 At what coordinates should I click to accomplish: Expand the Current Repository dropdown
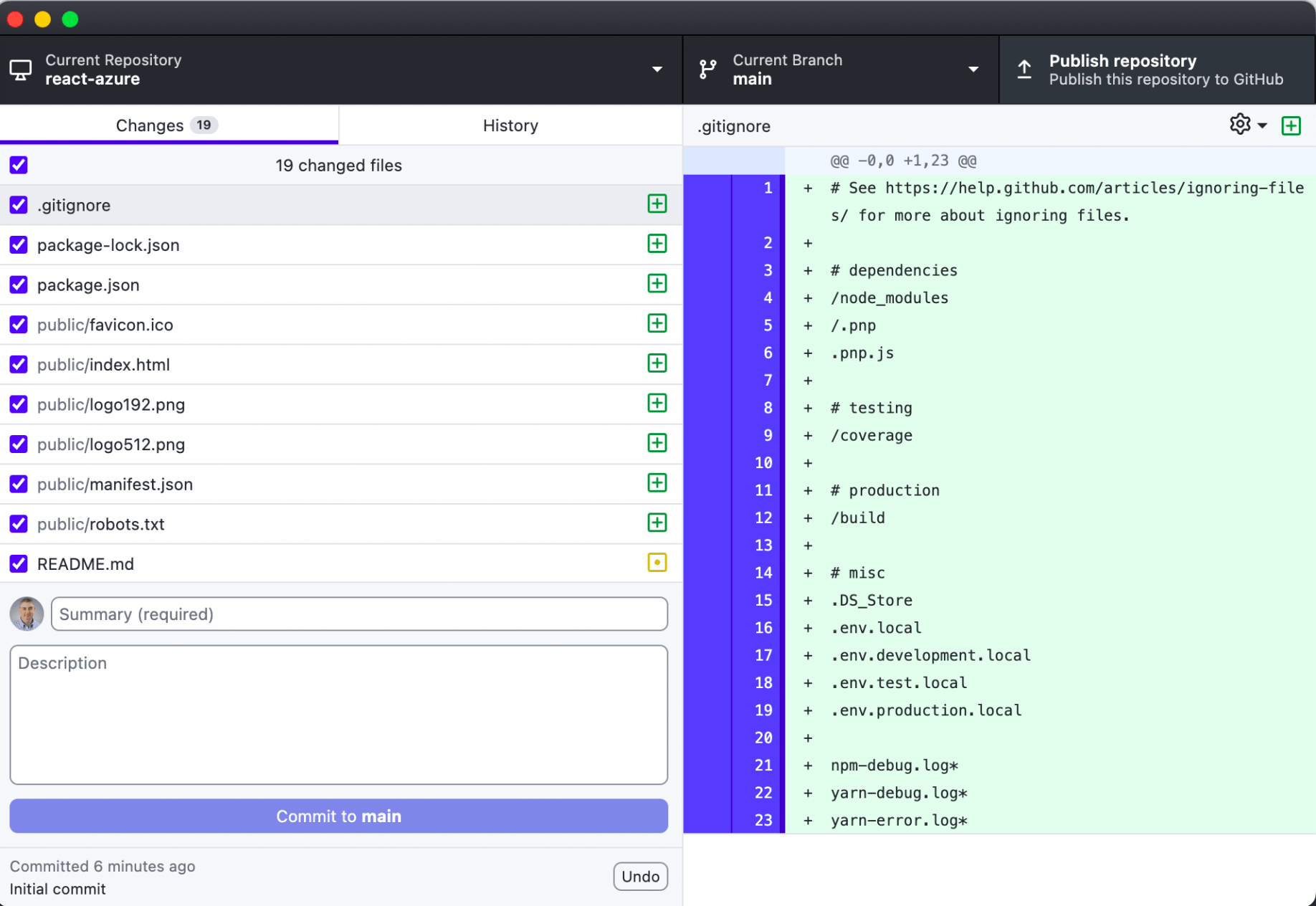coord(657,70)
